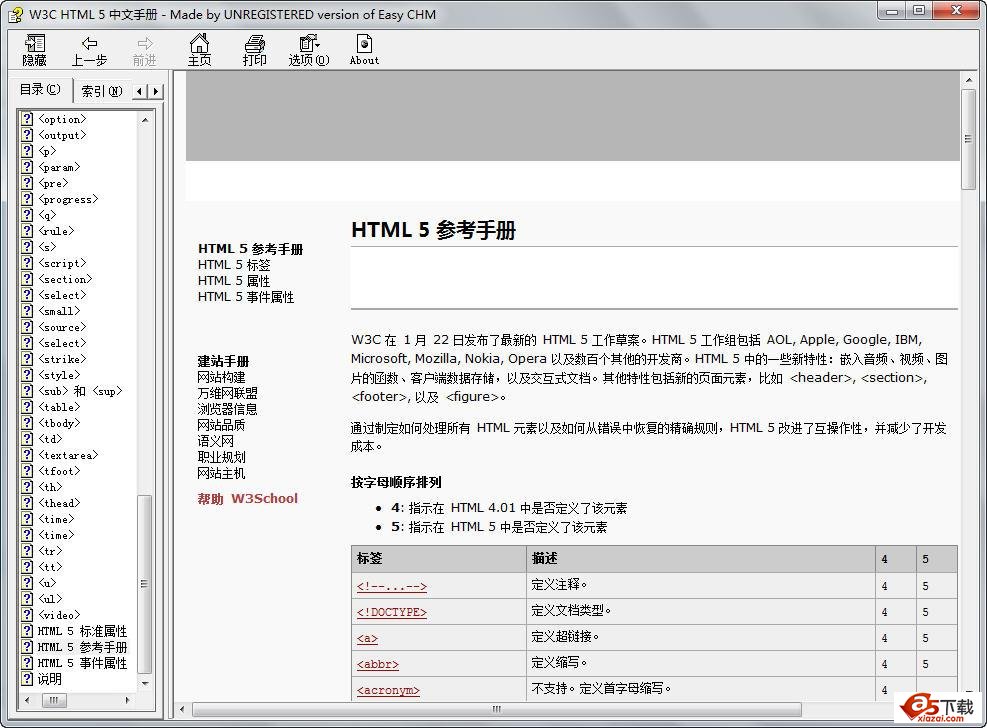This screenshot has height=728, width=987.
Task: Open the <!--...--> tag link
Action: click(392, 586)
